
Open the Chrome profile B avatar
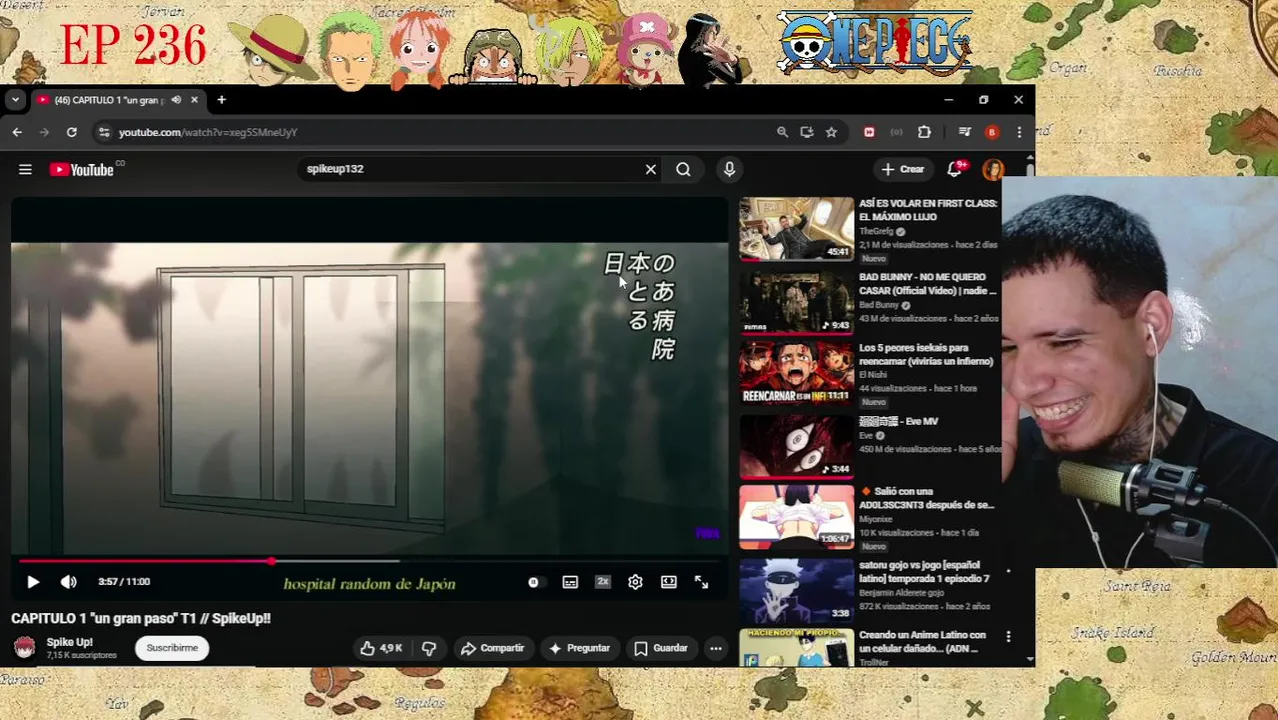(x=992, y=132)
